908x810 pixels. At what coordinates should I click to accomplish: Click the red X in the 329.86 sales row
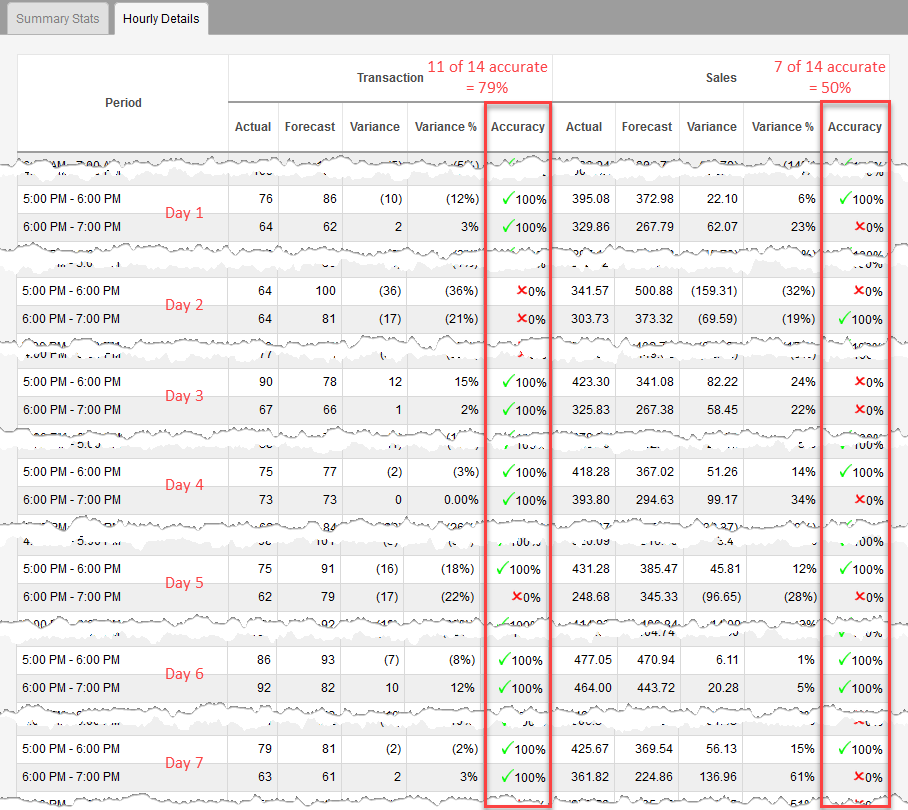coord(860,226)
